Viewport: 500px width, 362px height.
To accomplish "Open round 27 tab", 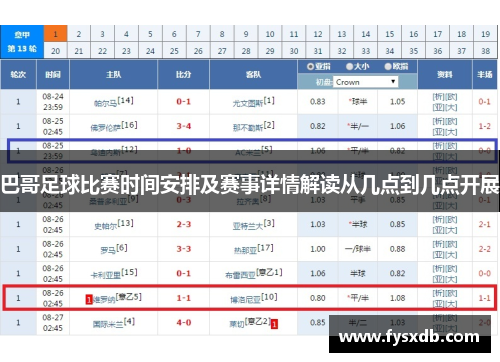I will point(222,51).
